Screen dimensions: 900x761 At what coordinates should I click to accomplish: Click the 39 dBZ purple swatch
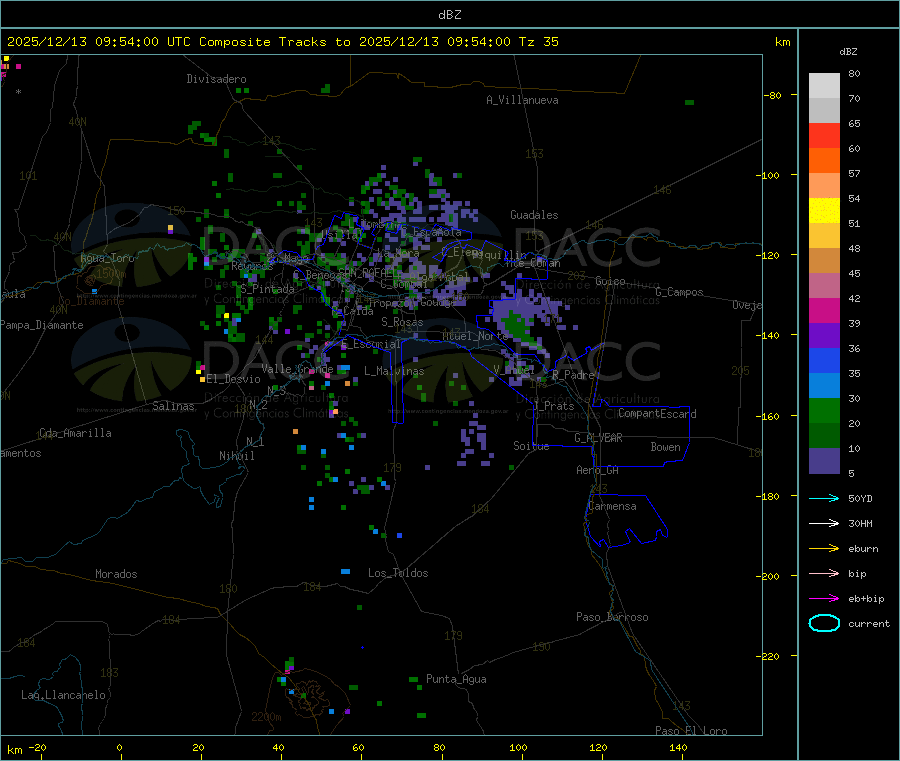tap(824, 335)
